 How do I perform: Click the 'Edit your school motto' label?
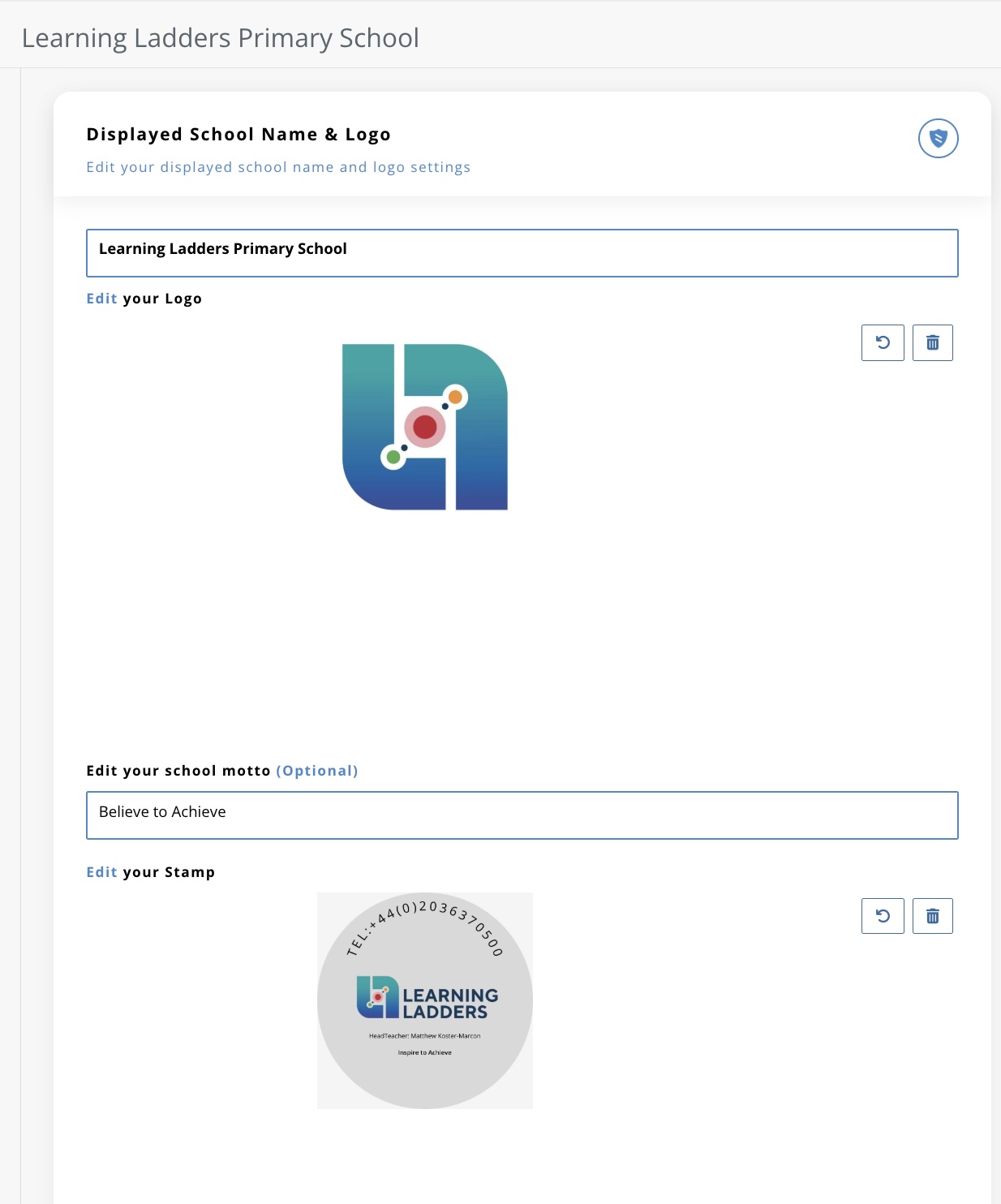[x=222, y=771]
